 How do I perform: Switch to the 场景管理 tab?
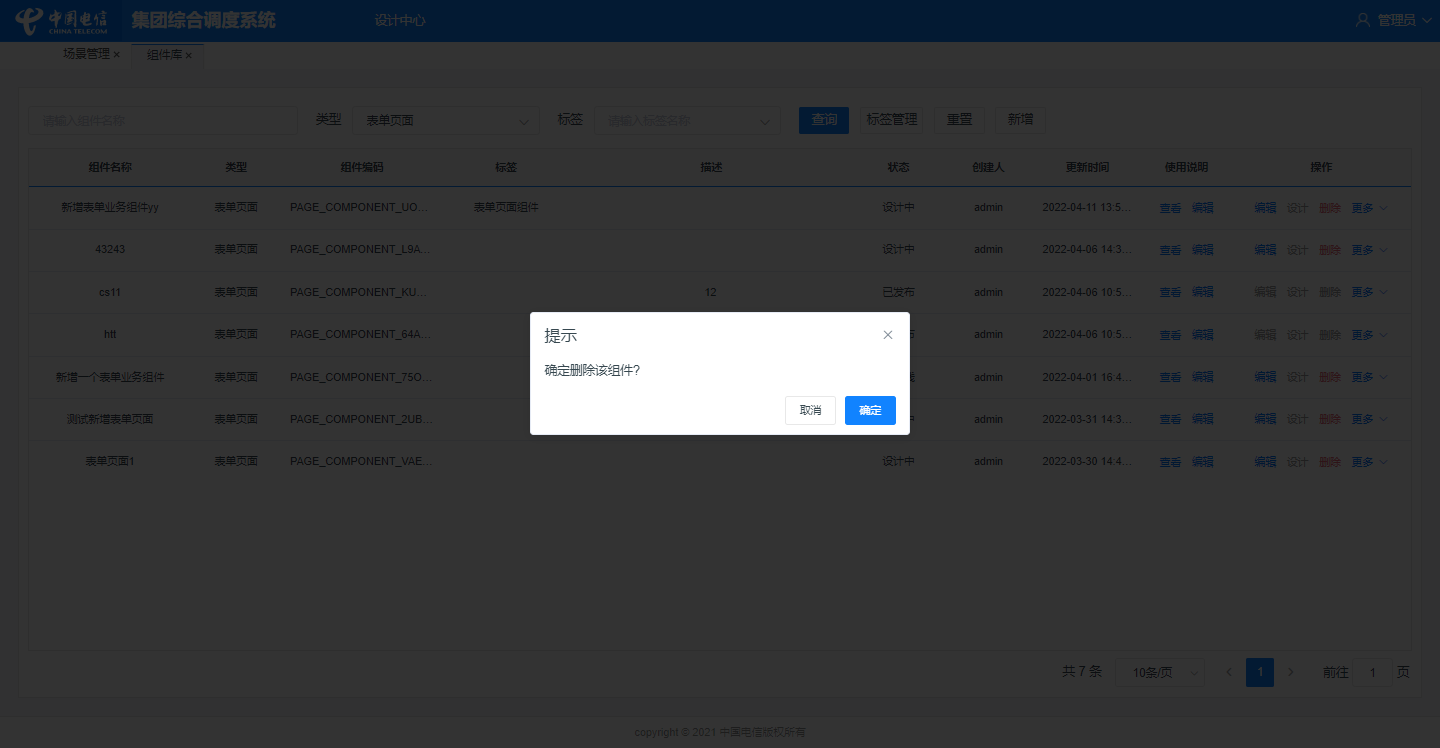tap(86, 54)
